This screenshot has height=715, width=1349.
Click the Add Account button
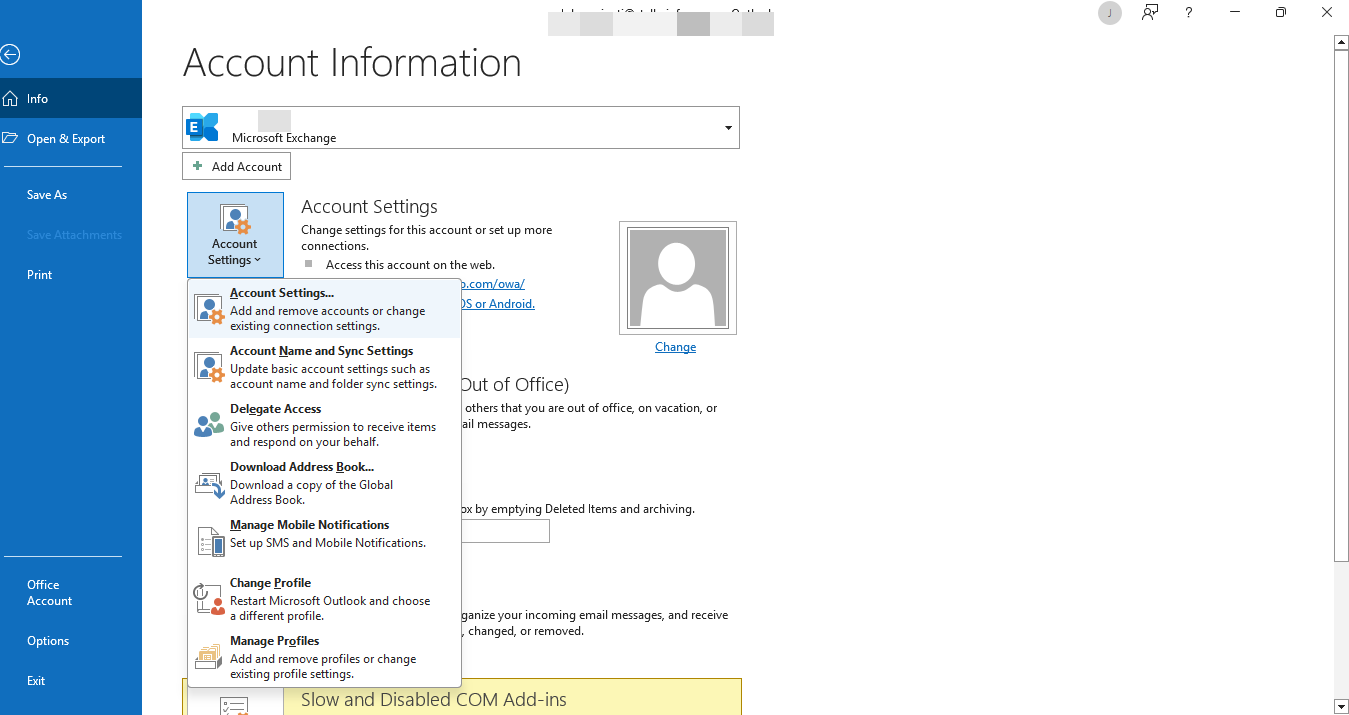point(236,166)
